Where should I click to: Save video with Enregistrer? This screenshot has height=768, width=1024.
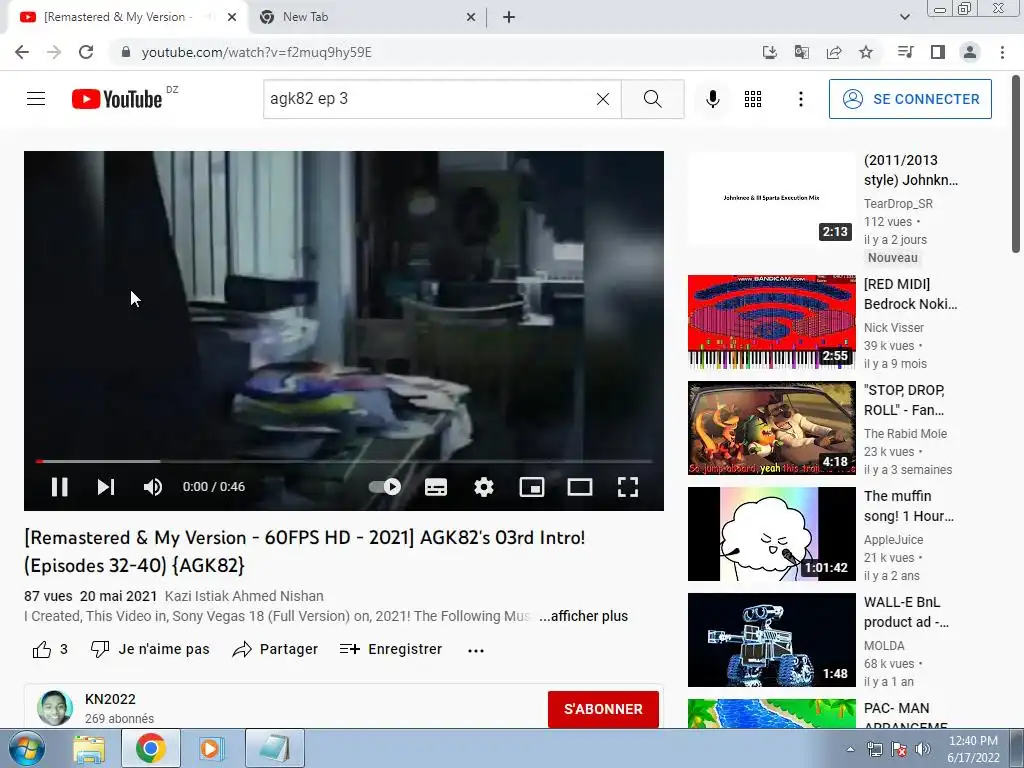[391, 649]
